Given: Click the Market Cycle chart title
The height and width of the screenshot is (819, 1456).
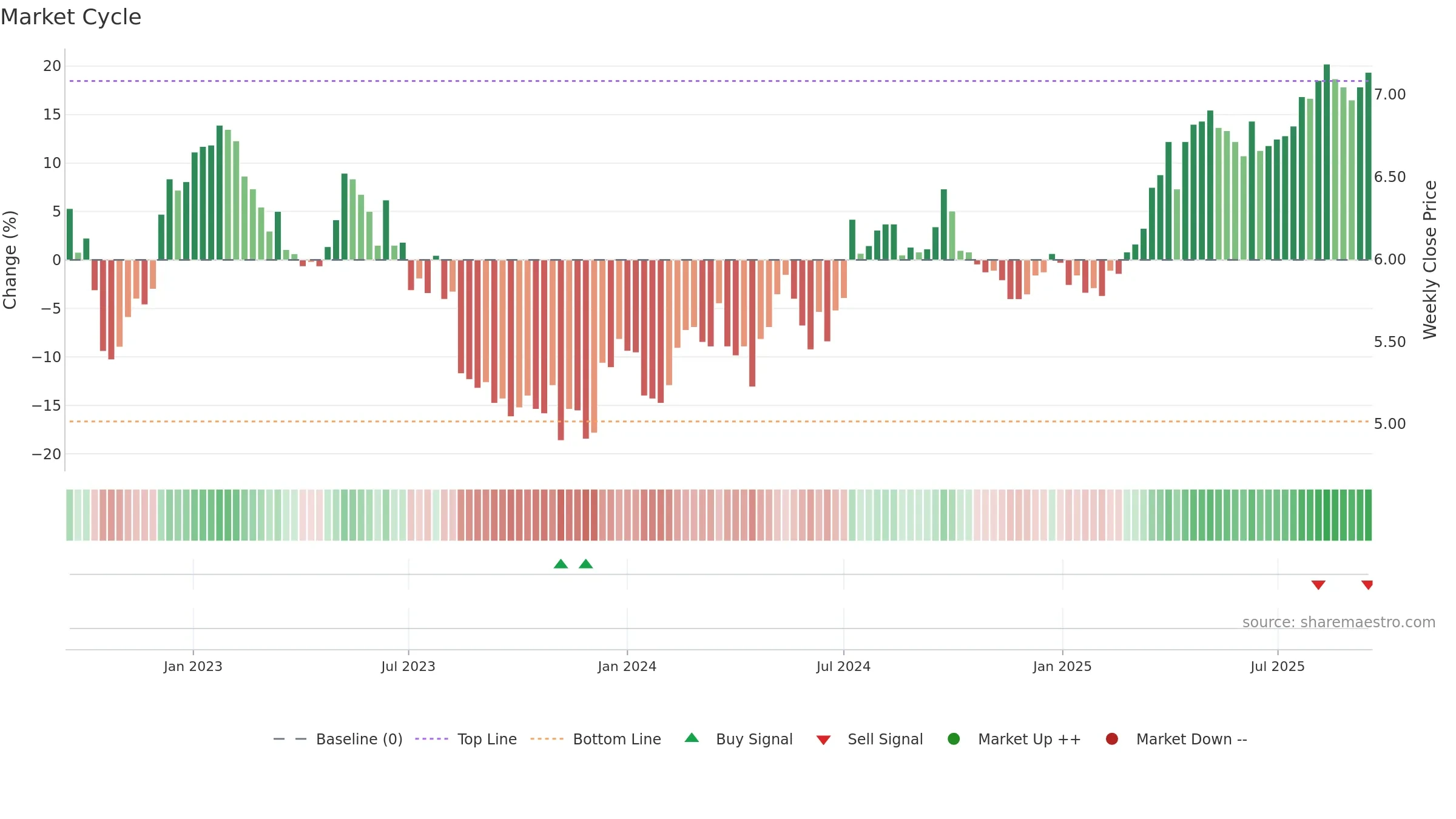Looking at the screenshot, I should pyautogui.click(x=71, y=17).
